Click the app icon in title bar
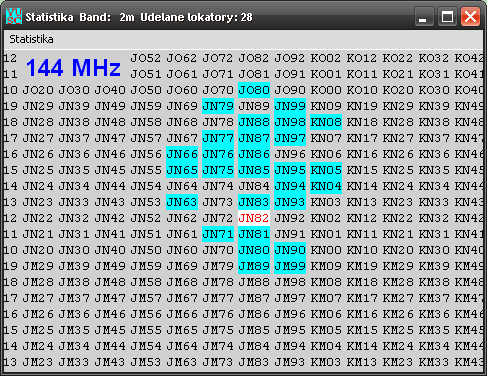Image resolution: width=487 pixels, height=376 pixels. (14, 16)
